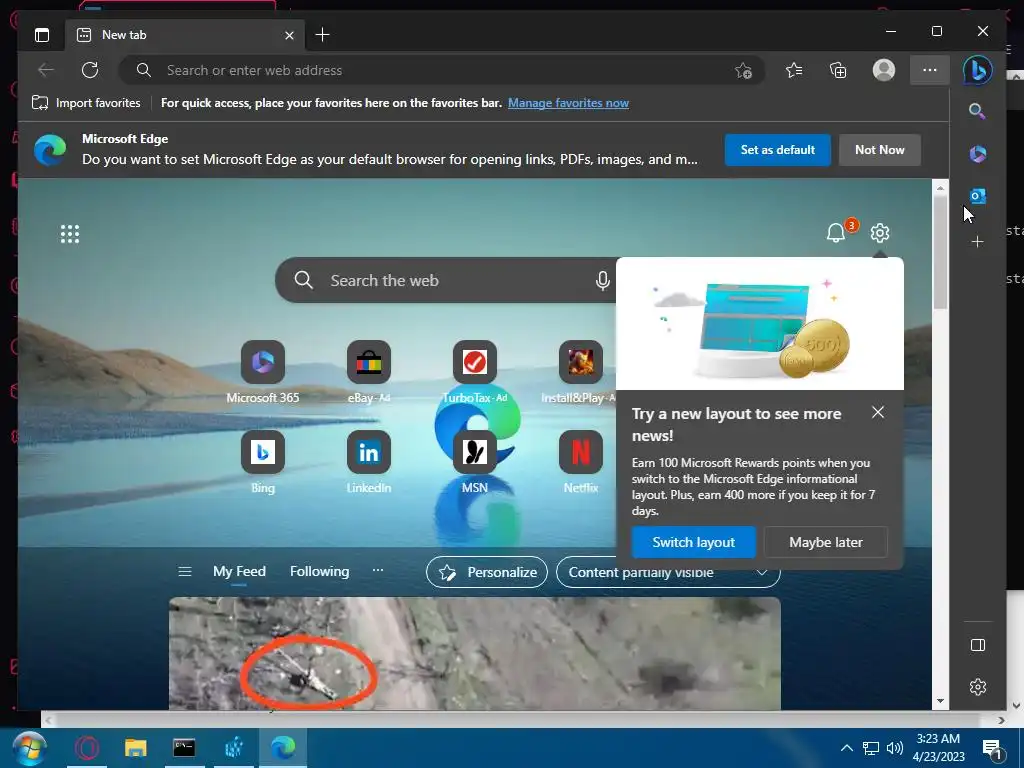Select the New tab tab
Viewport: 1024px width, 768px height.
[184, 35]
